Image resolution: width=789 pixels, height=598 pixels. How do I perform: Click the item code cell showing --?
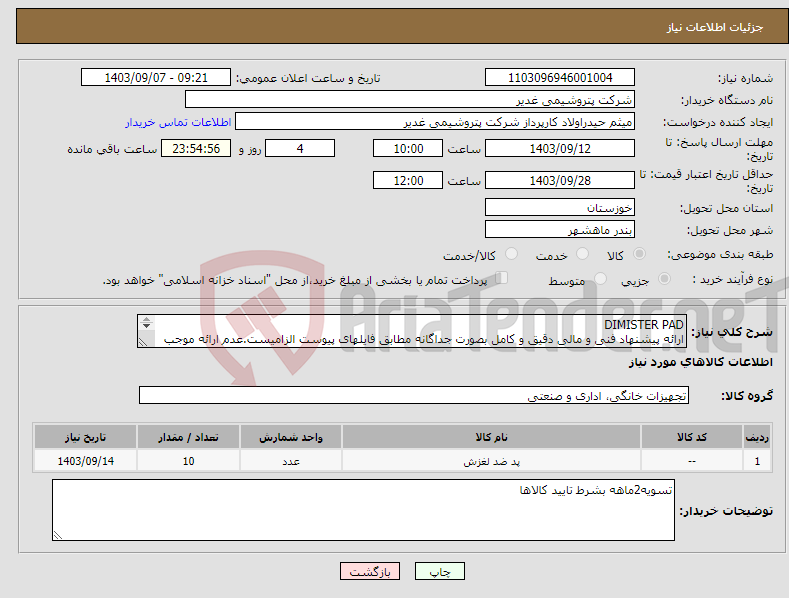692,461
